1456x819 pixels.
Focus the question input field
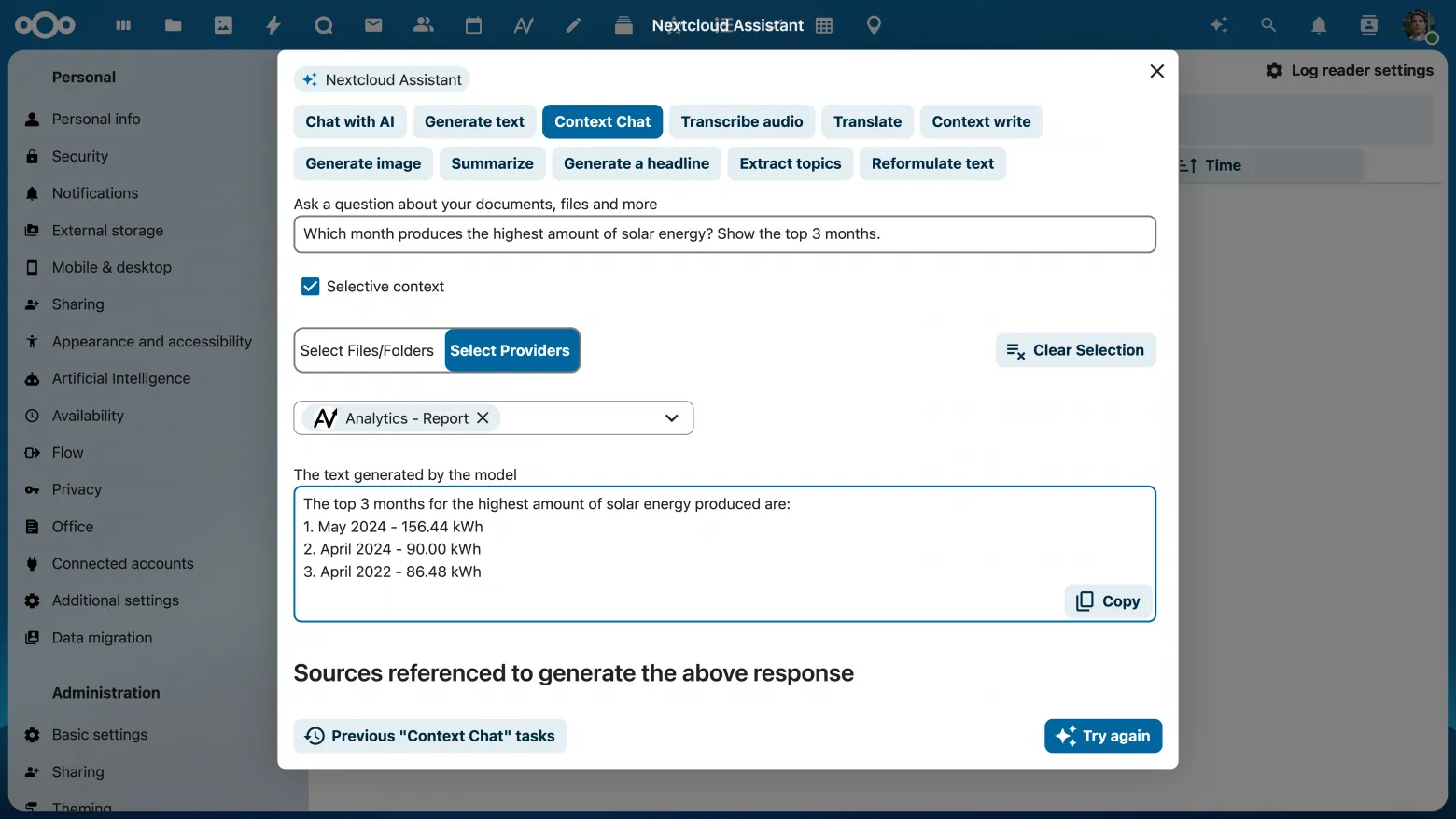click(x=725, y=234)
